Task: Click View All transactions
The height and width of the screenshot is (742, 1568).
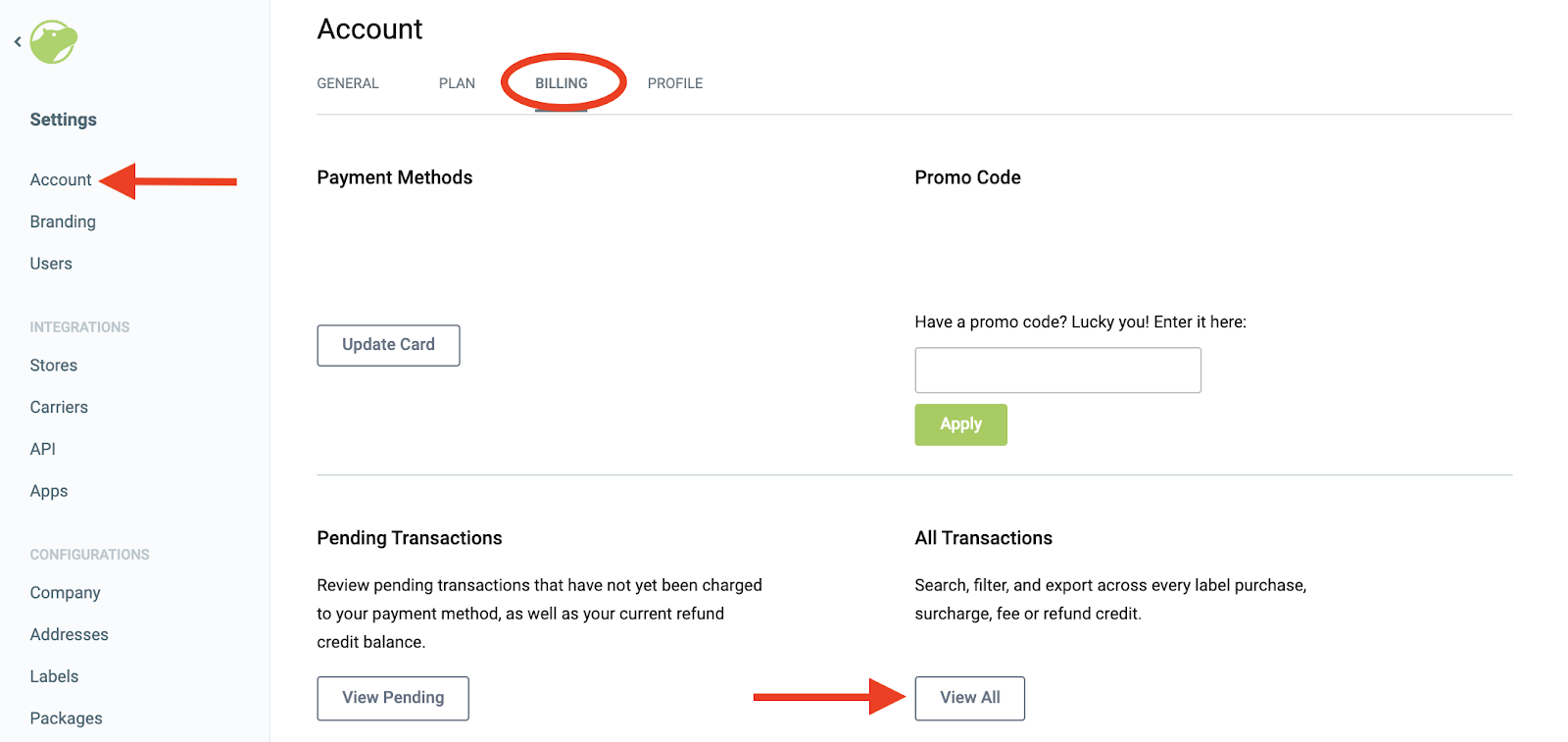Action: point(969,698)
